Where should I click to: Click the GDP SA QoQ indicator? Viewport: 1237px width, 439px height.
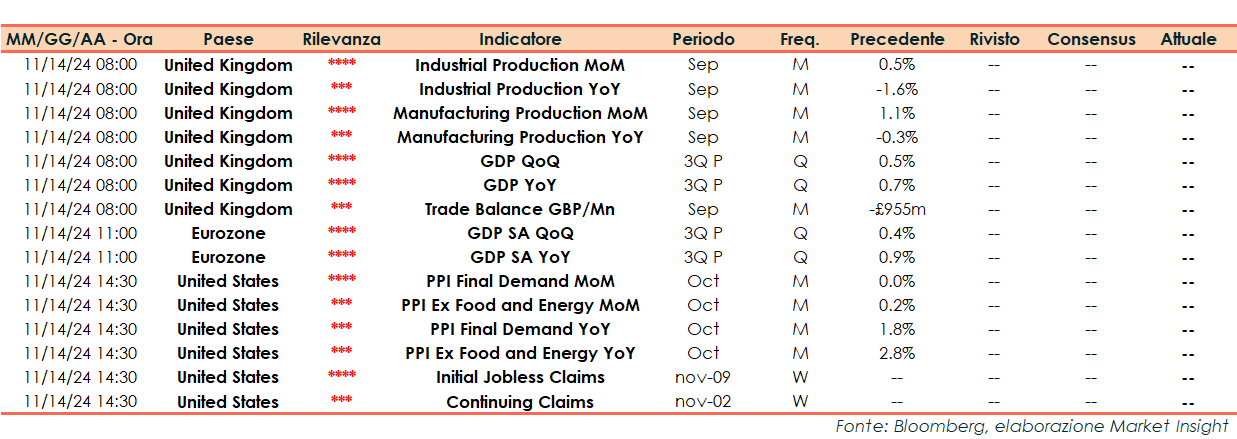pos(520,233)
